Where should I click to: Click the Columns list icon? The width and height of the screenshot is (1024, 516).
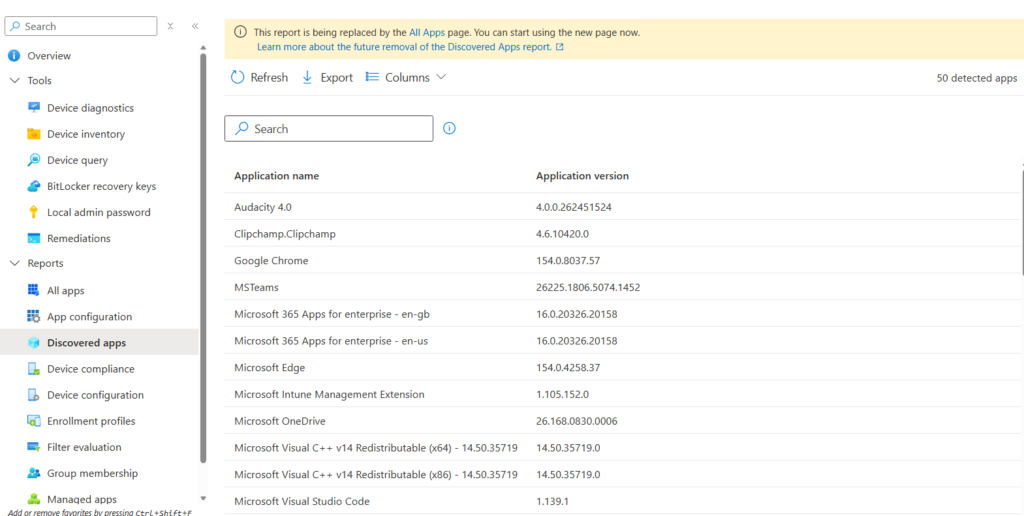(372, 77)
